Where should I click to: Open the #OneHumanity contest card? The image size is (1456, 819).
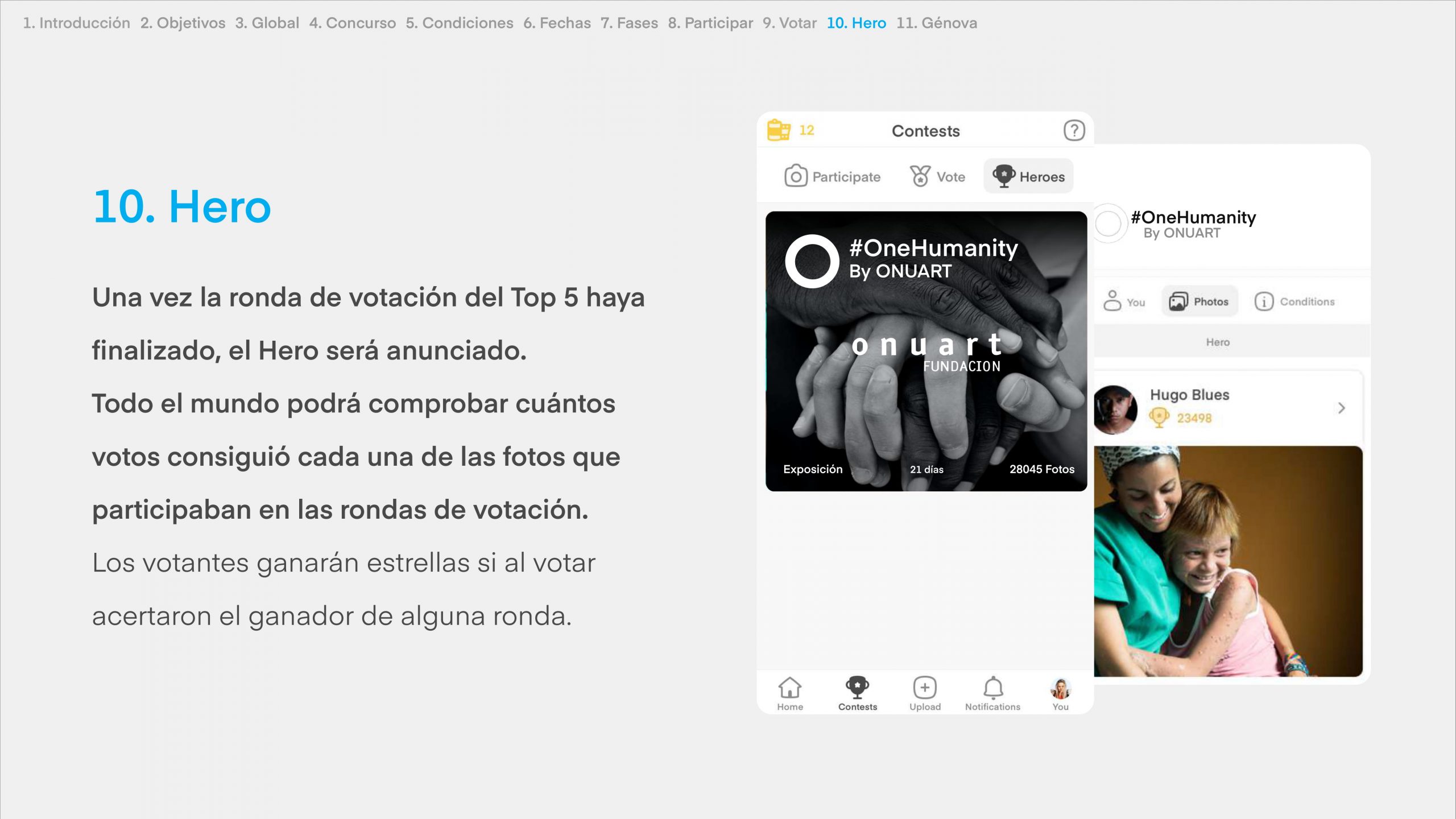tap(926, 351)
